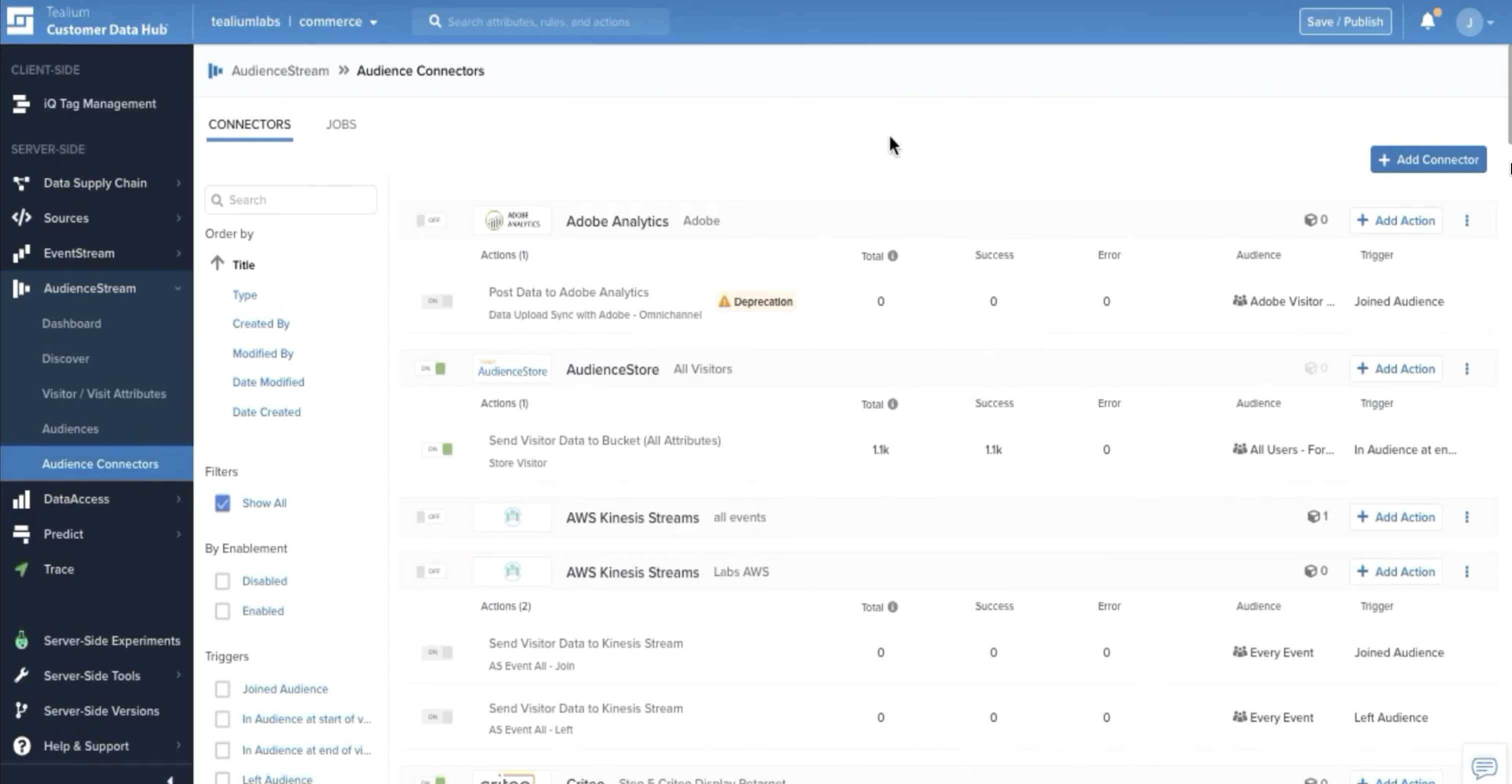Viewport: 1512px width, 784px height.
Task: Click the Trace rocket icon
Action: [21, 569]
